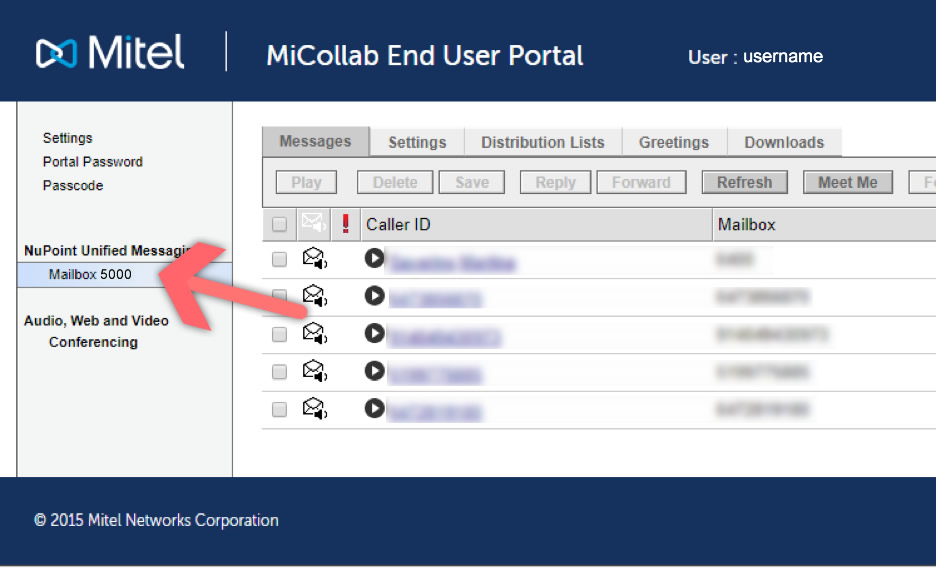Refresh the message list

pos(744,182)
